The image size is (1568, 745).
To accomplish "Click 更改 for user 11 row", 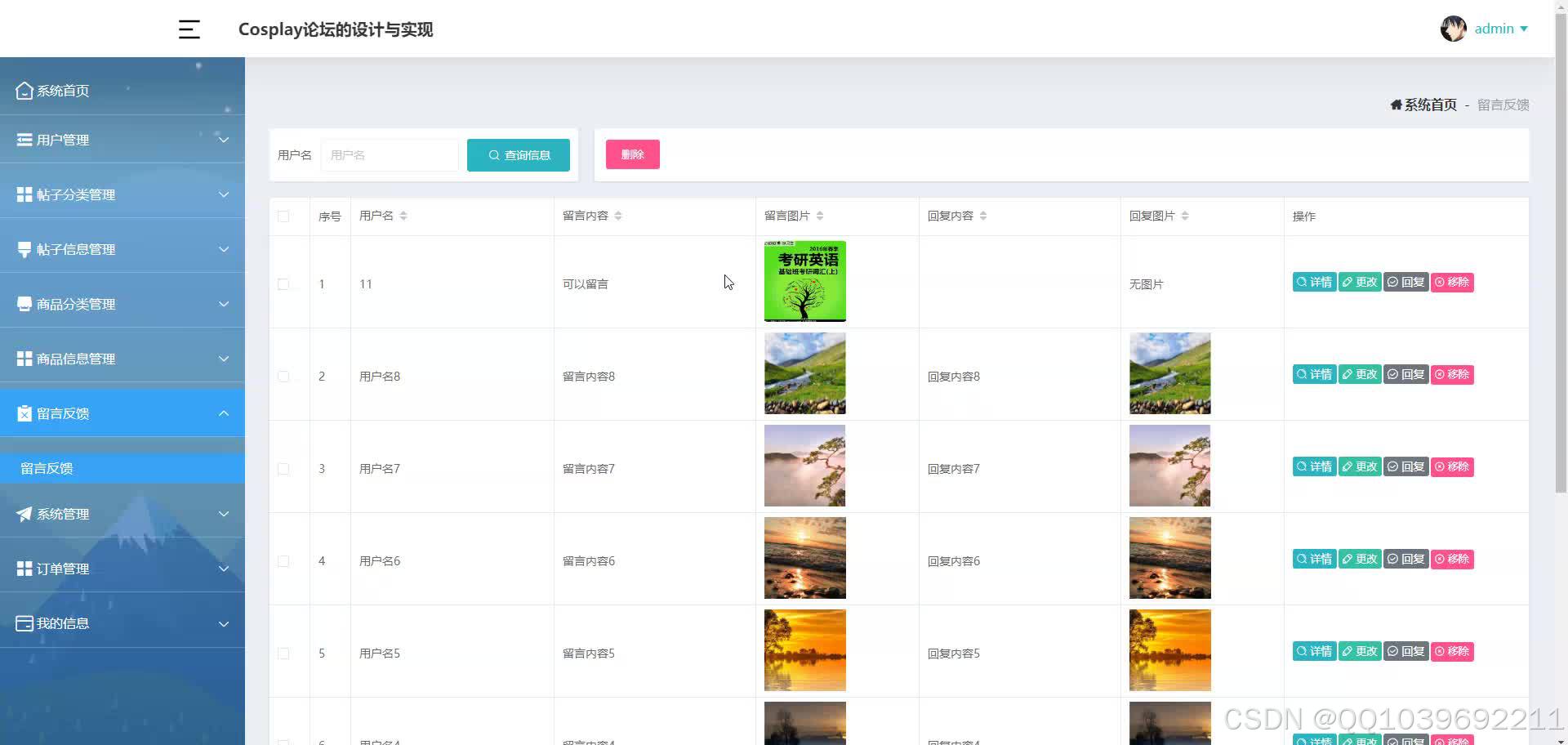I will pyautogui.click(x=1360, y=283).
